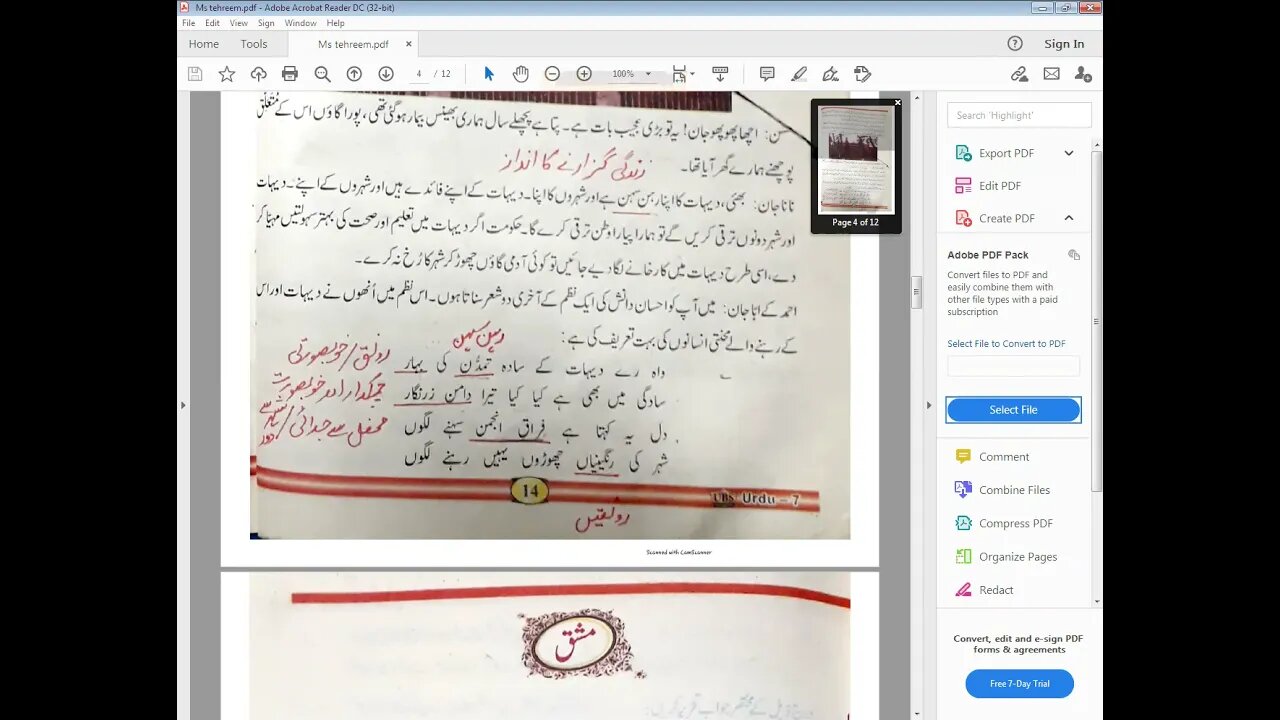
Task: Zoom out with the minus icon
Action: pyautogui.click(x=552, y=74)
